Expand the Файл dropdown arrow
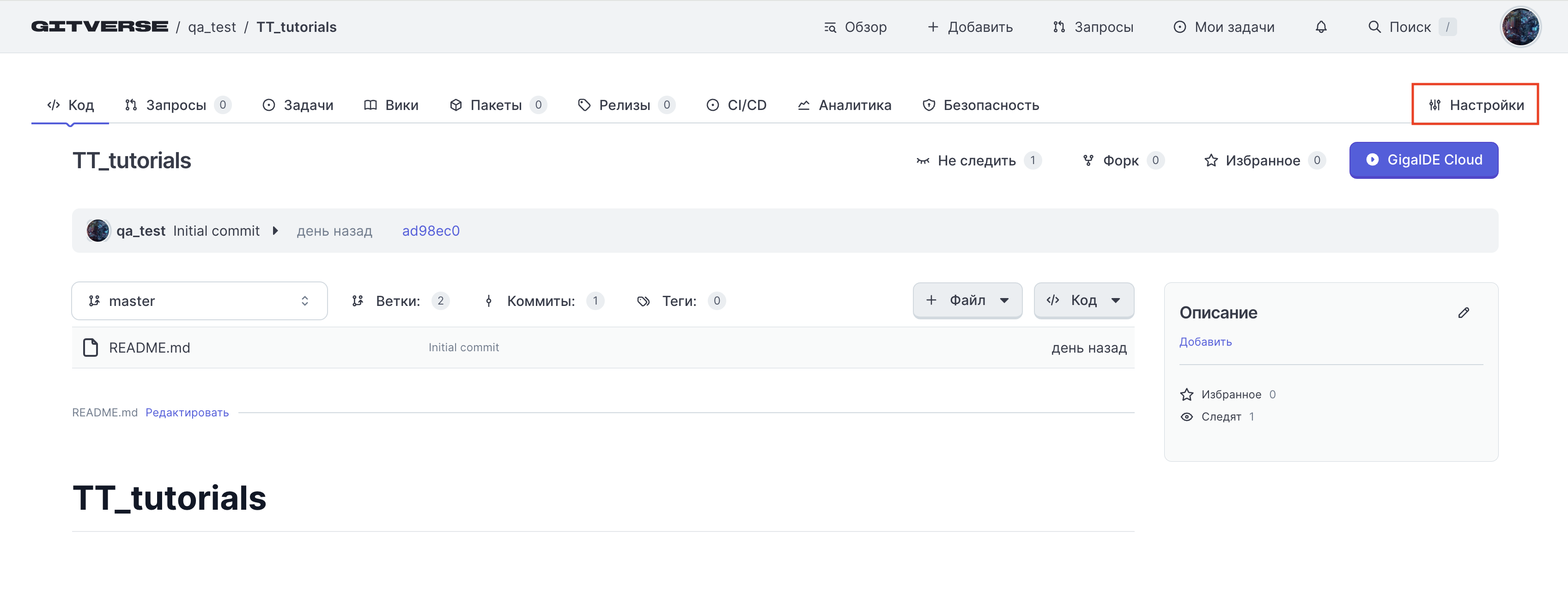Viewport: 1568px width, 598px height. point(1004,300)
